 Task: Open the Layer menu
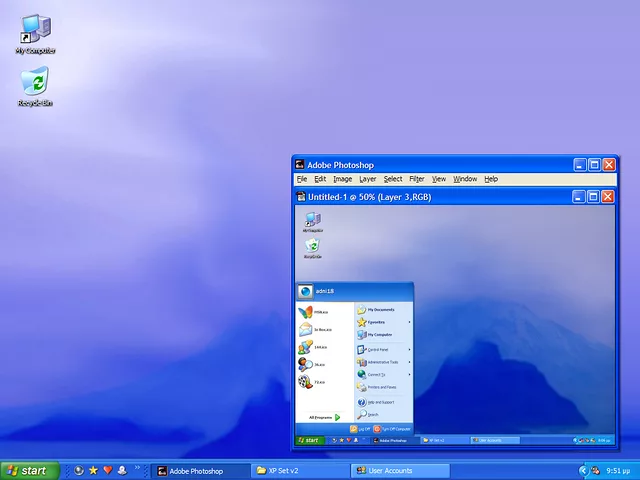[x=368, y=179]
